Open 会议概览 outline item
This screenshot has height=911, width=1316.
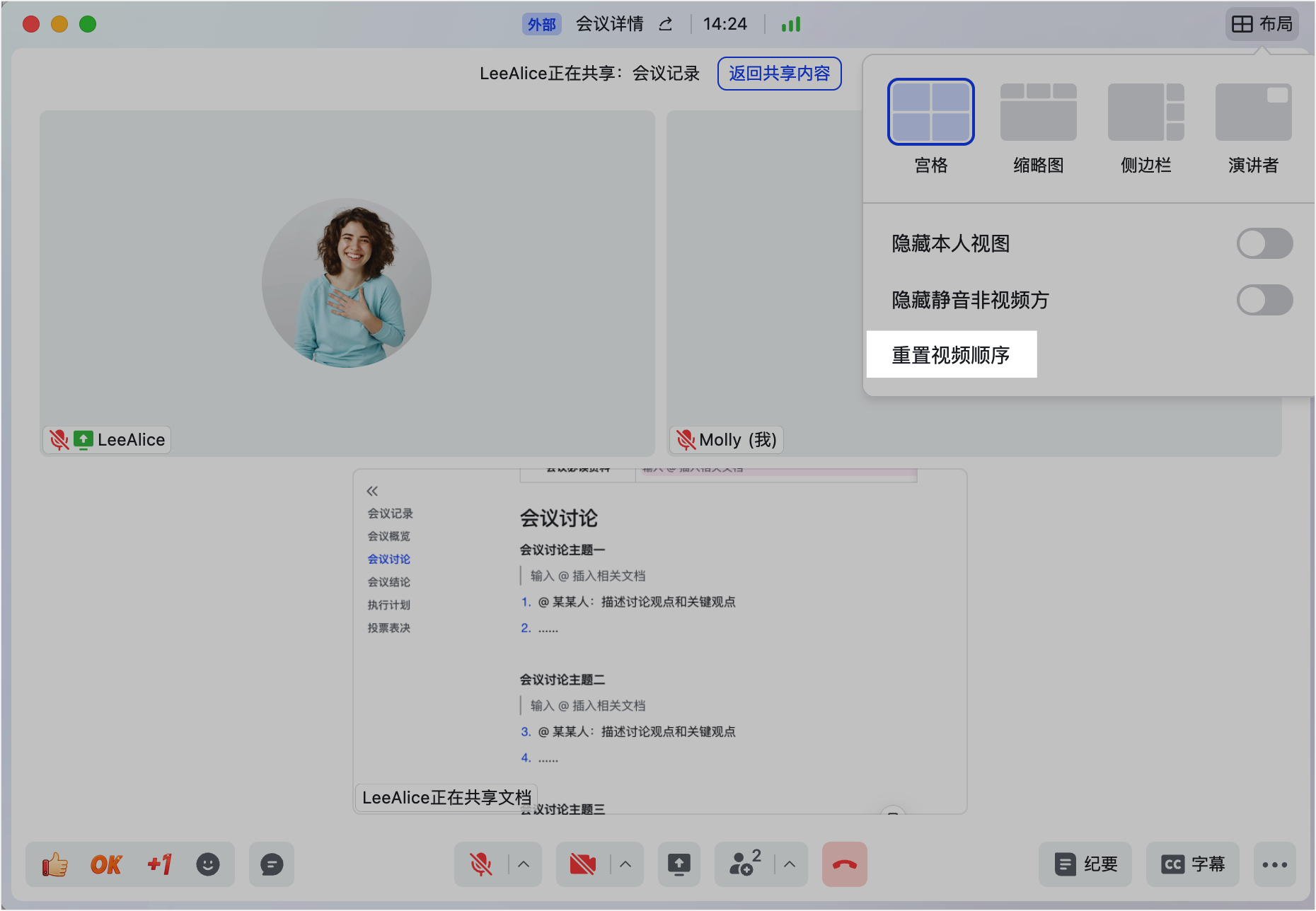coord(389,536)
